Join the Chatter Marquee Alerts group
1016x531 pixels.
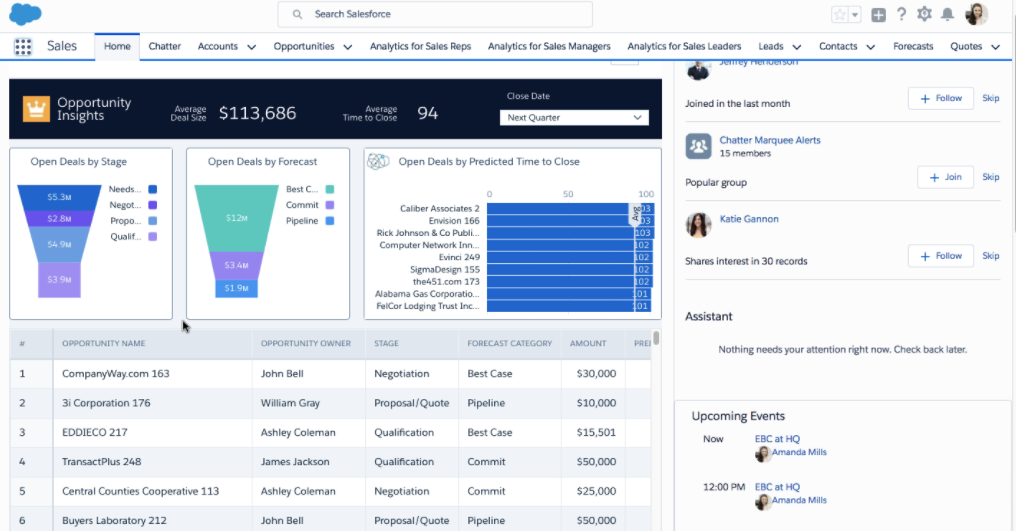tap(945, 177)
